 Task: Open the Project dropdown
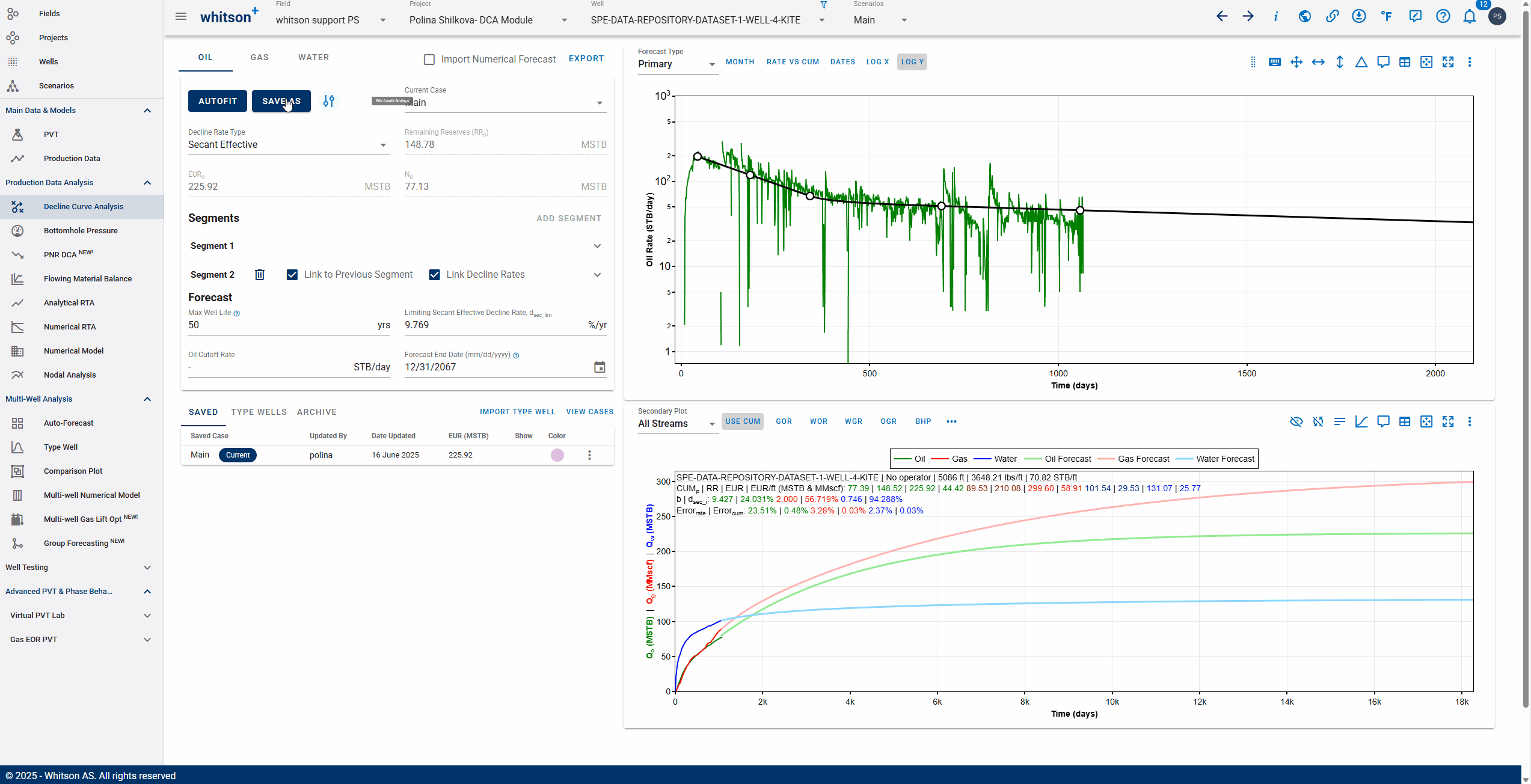tap(488, 20)
